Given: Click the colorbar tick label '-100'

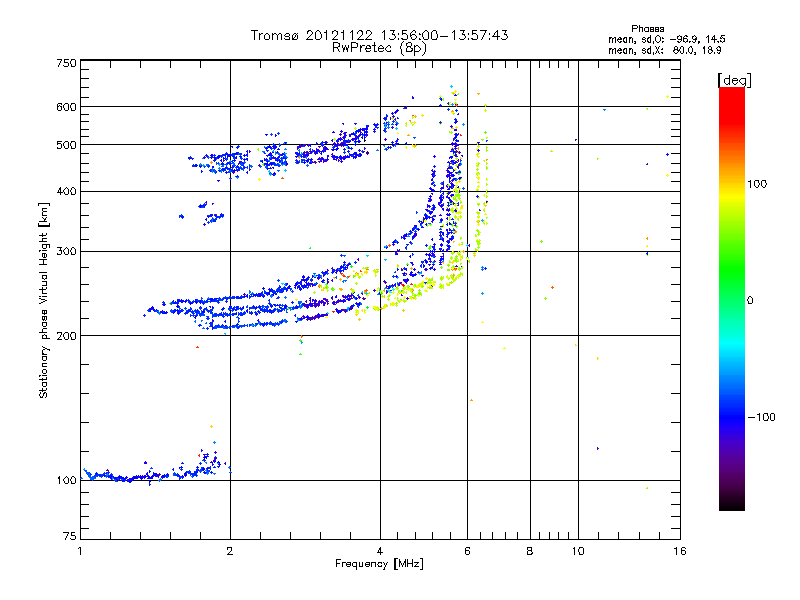Looking at the screenshot, I should coord(761,417).
